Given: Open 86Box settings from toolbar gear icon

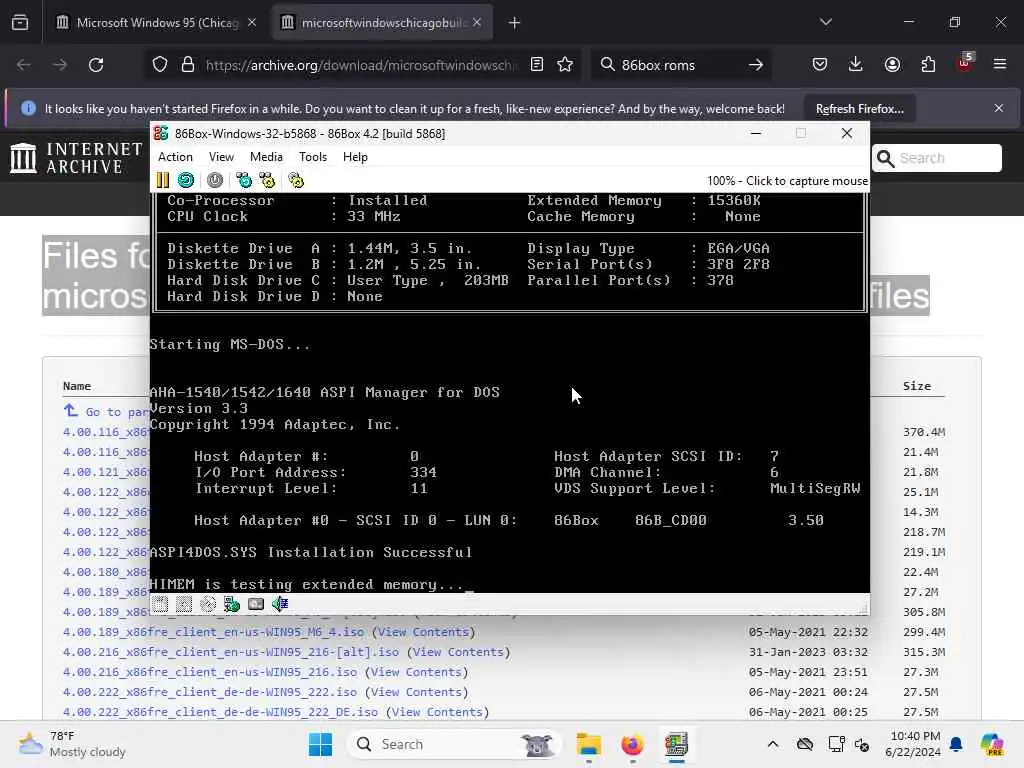Looking at the screenshot, I should [296, 180].
